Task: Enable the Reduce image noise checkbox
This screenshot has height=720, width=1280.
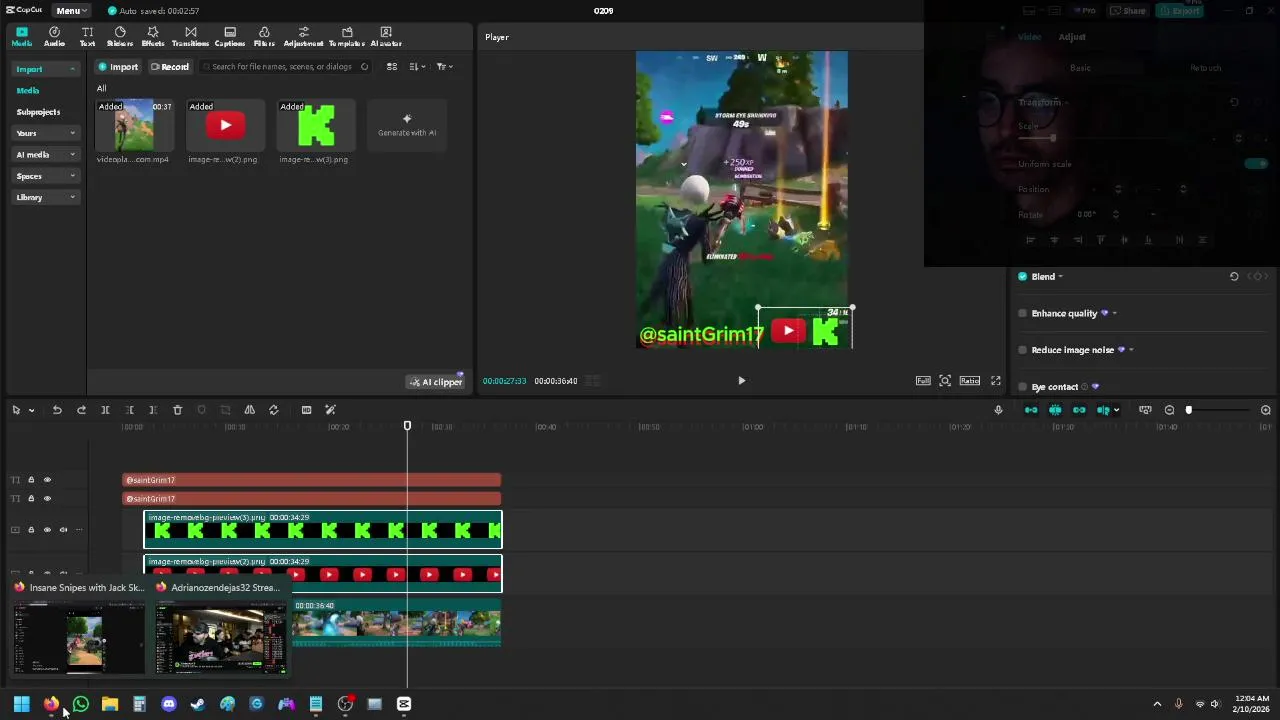Action: point(1022,350)
